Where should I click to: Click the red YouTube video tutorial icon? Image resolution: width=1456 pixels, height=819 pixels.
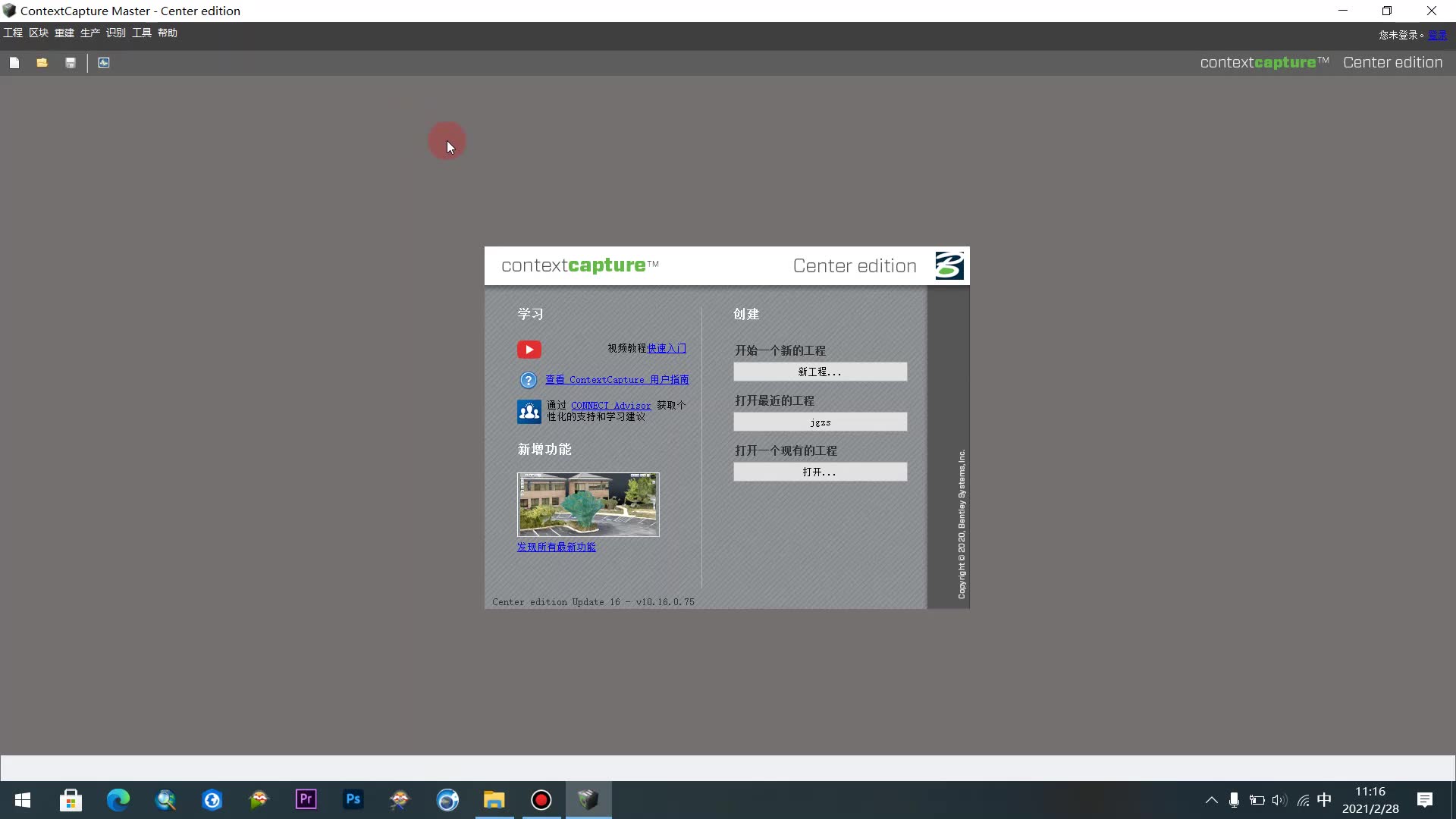[x=529, y=350]
